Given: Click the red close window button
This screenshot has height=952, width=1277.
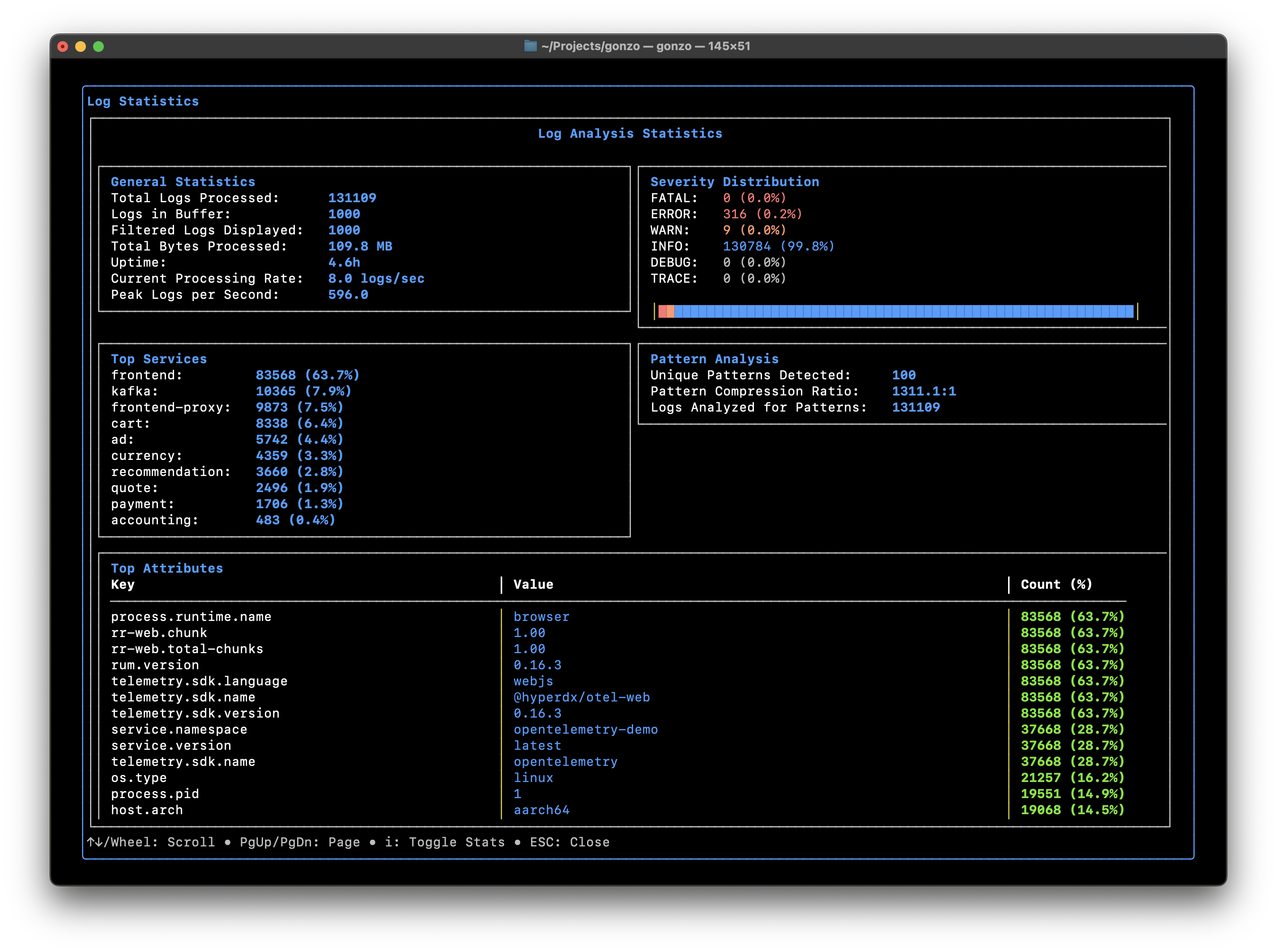Looking at the screenshot, I should [x=64, y=47].
